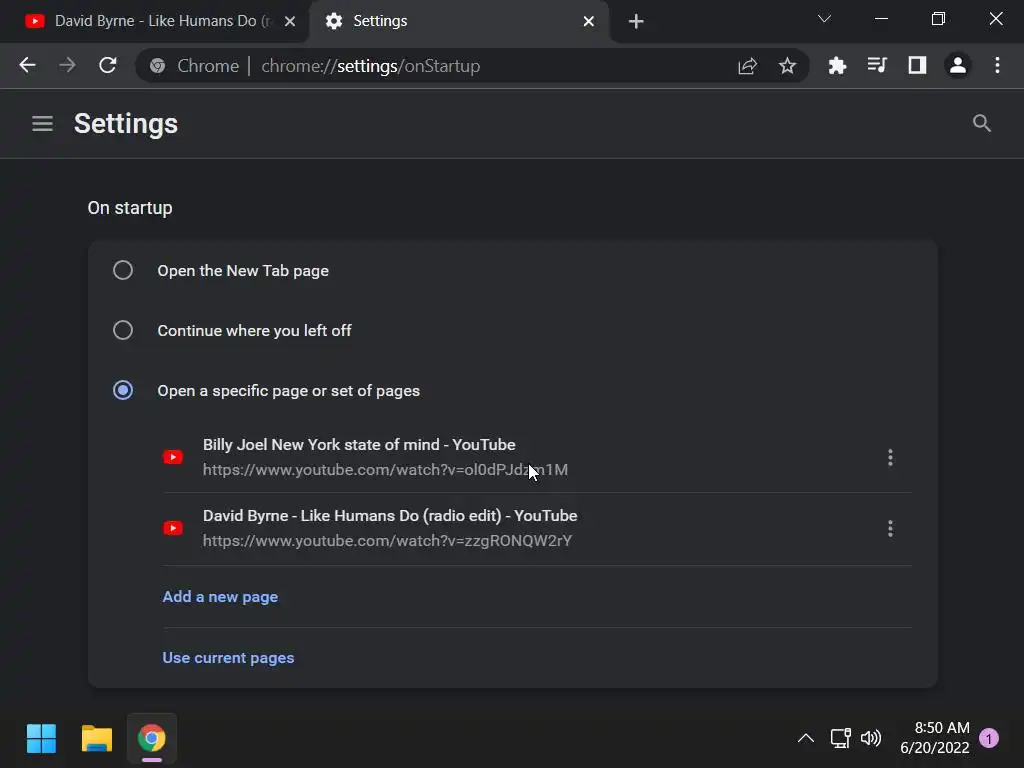Open the clock and date panel
Image resolution: width=1024 pixels, height=768 pixels.
[935, 738]
